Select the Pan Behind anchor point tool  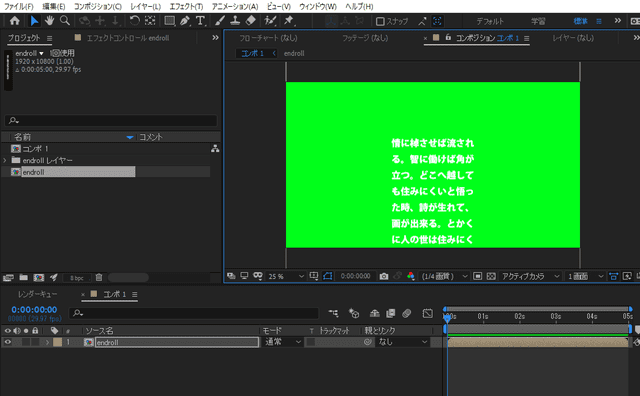pyautogui.click(x=150, y=20)
